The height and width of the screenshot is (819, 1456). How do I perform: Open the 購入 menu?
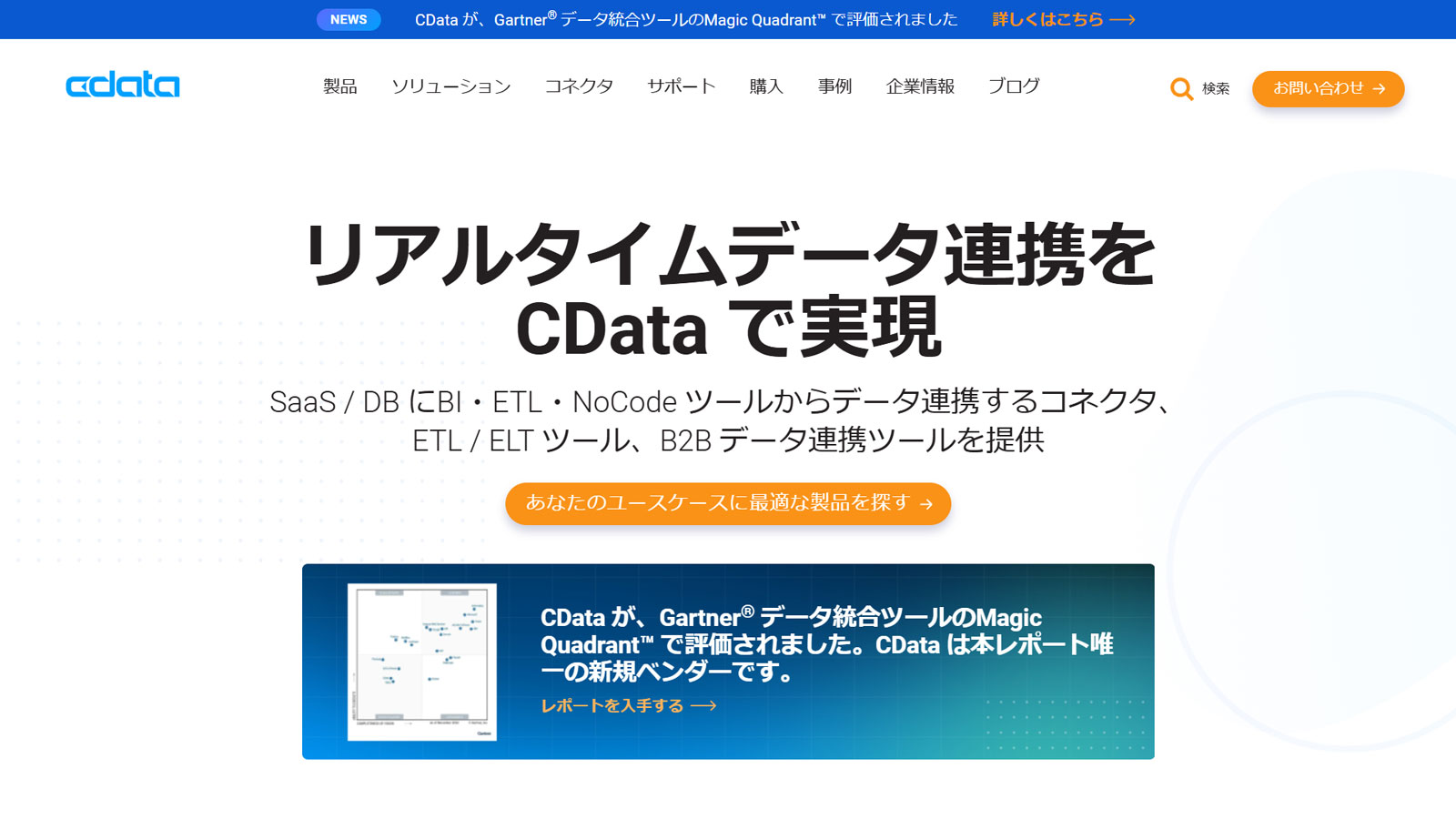point(766,86)
